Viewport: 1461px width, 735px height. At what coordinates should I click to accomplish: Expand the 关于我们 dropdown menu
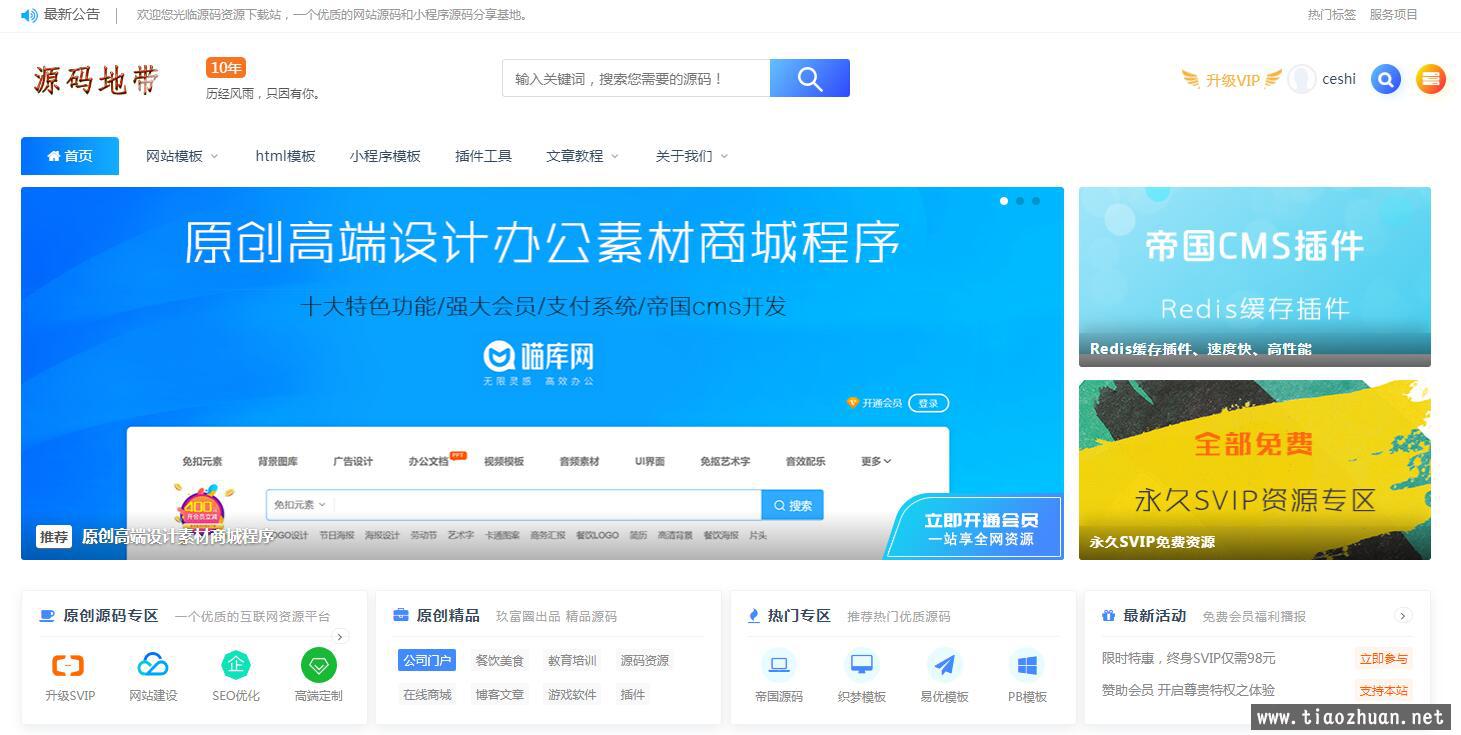[691, 156]
